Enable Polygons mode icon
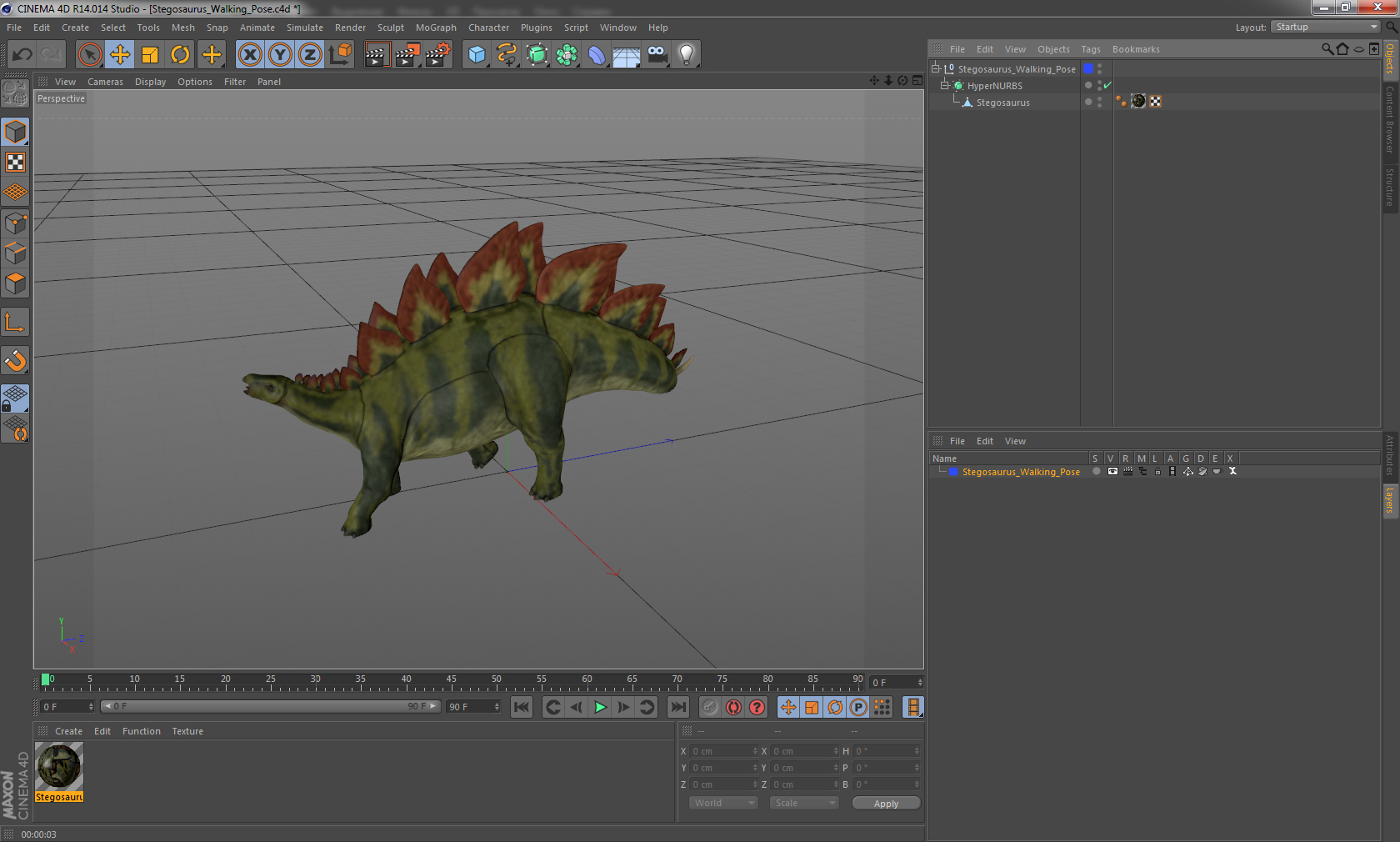 tap(15, 283)
